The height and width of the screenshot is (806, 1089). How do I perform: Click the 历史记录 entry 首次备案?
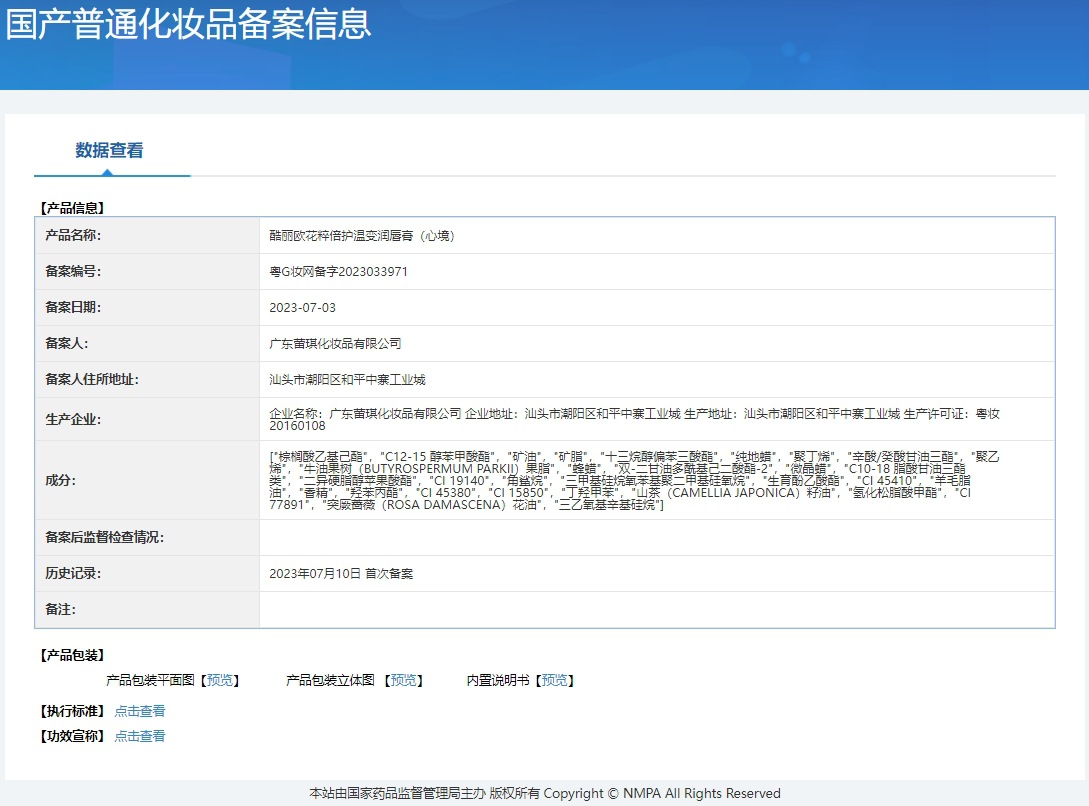[x=341, y=574]
